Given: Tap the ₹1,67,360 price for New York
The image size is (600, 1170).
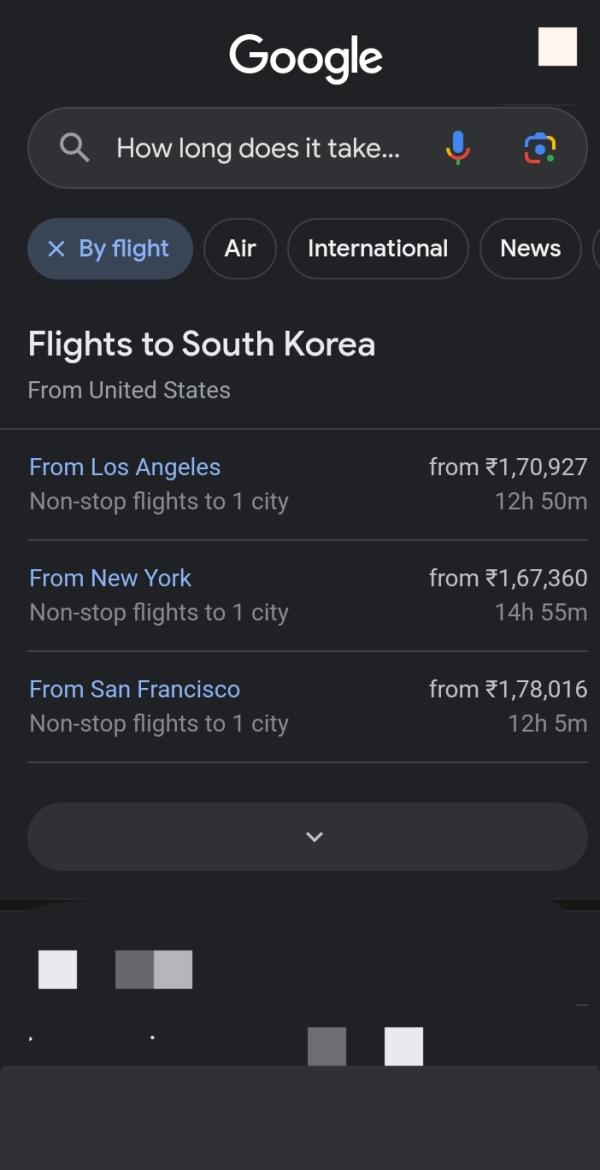Looking at the screenshot, I should coord(508,578).
